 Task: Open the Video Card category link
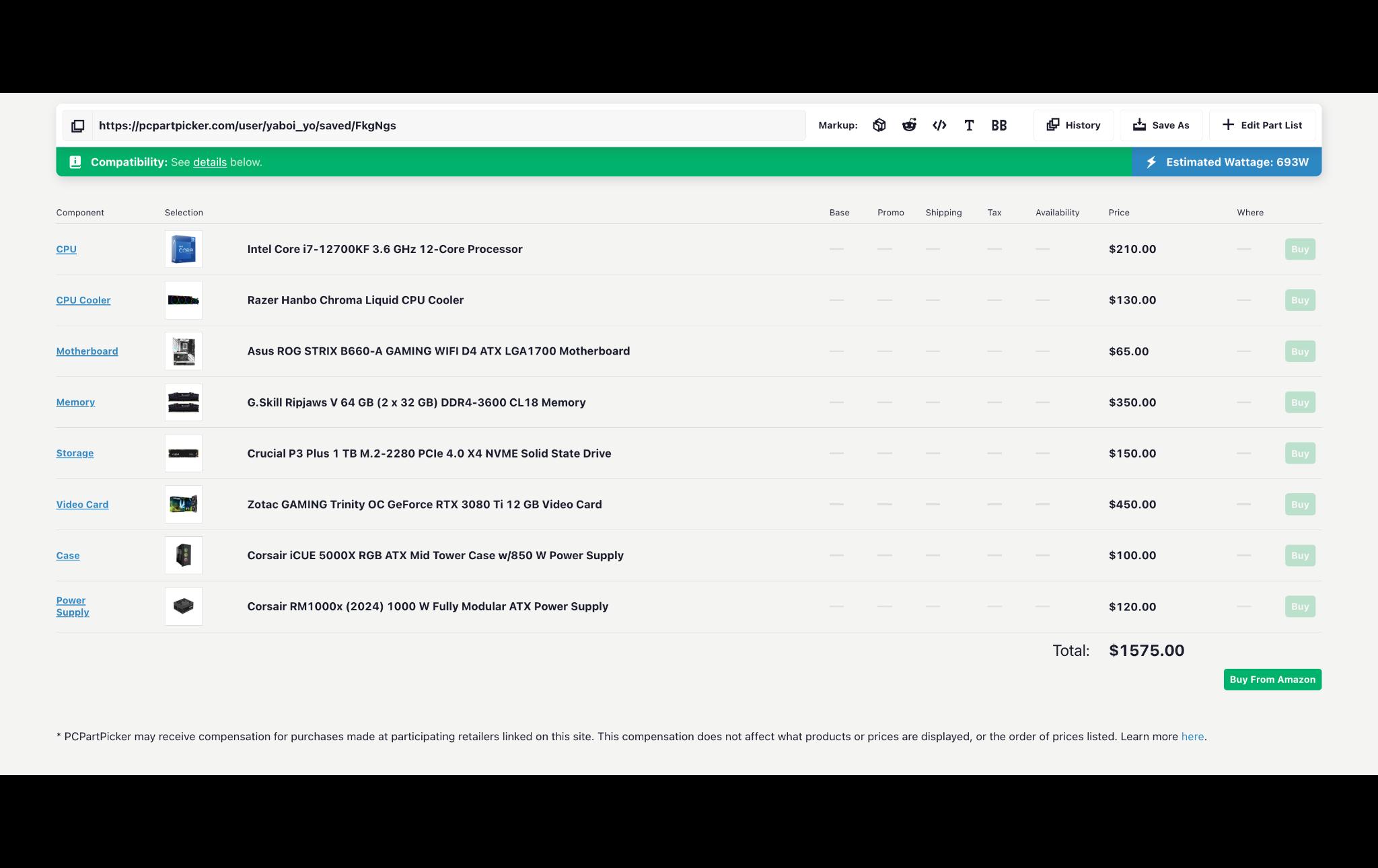click(82, 504)
